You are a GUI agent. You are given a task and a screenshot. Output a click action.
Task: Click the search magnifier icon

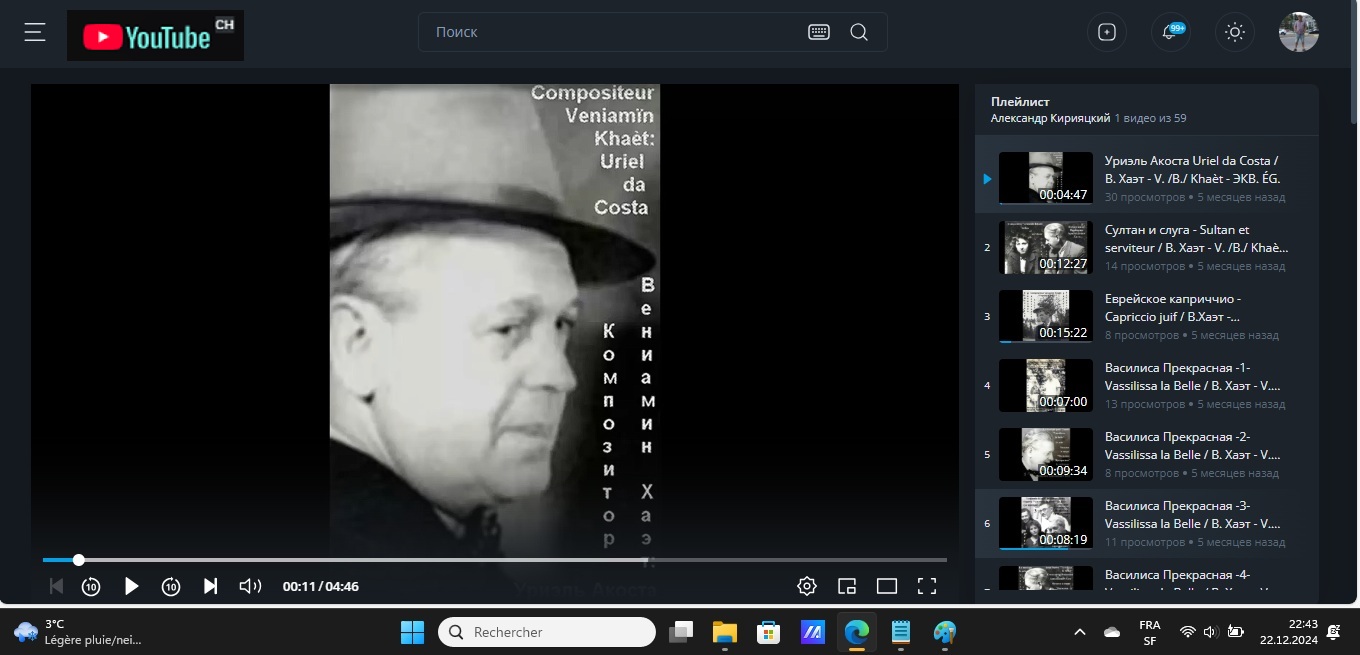pos(859,32)
